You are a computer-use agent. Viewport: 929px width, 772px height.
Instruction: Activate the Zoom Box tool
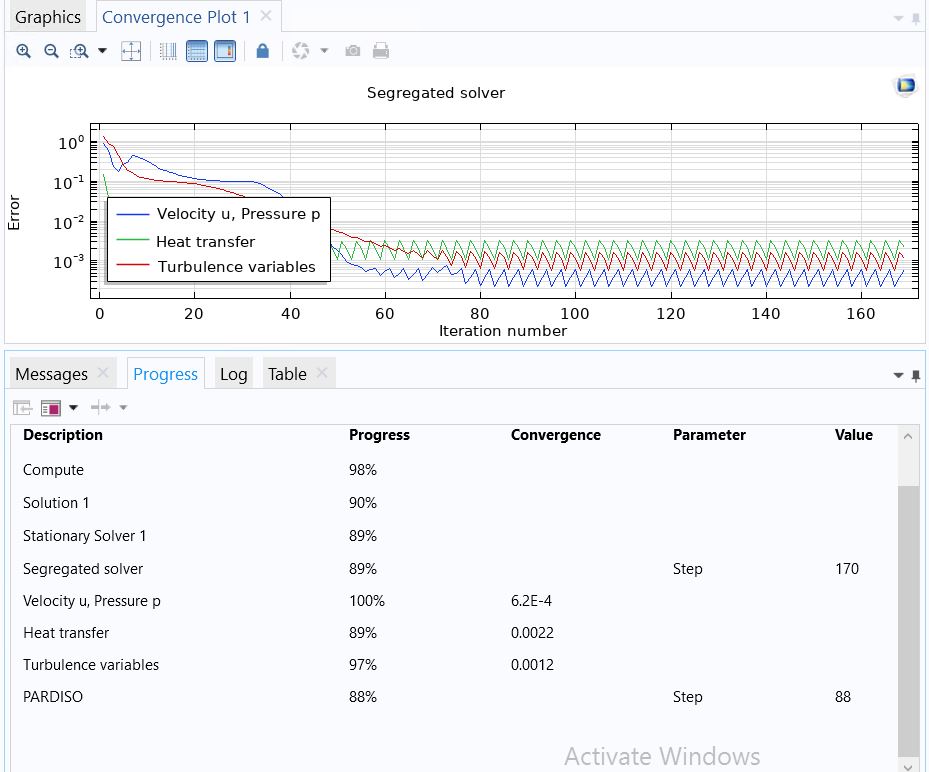79,51
